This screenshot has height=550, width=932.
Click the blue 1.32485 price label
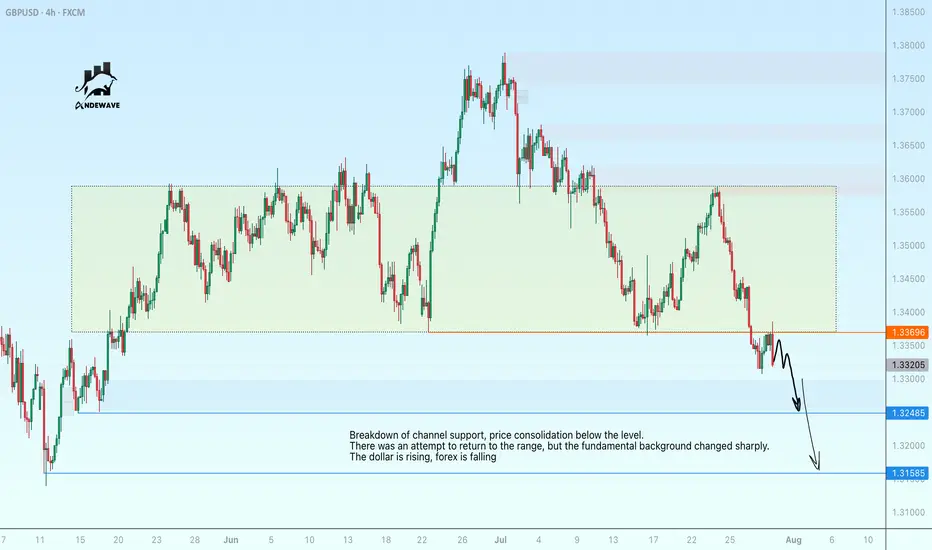click(x=907, y=413)
